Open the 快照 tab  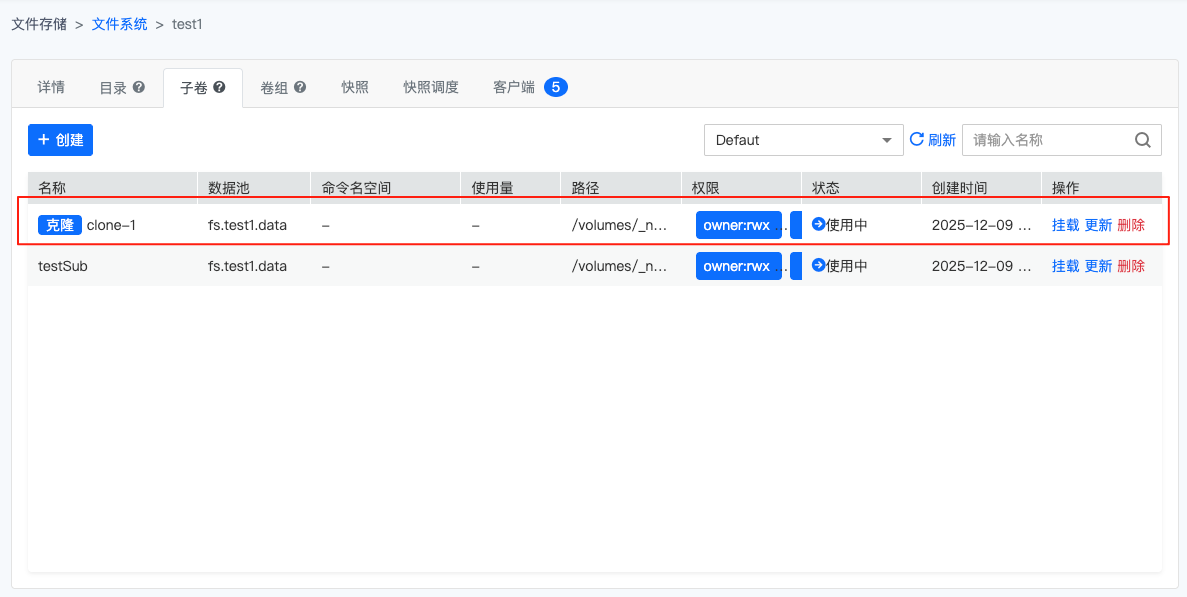(355, 87)
